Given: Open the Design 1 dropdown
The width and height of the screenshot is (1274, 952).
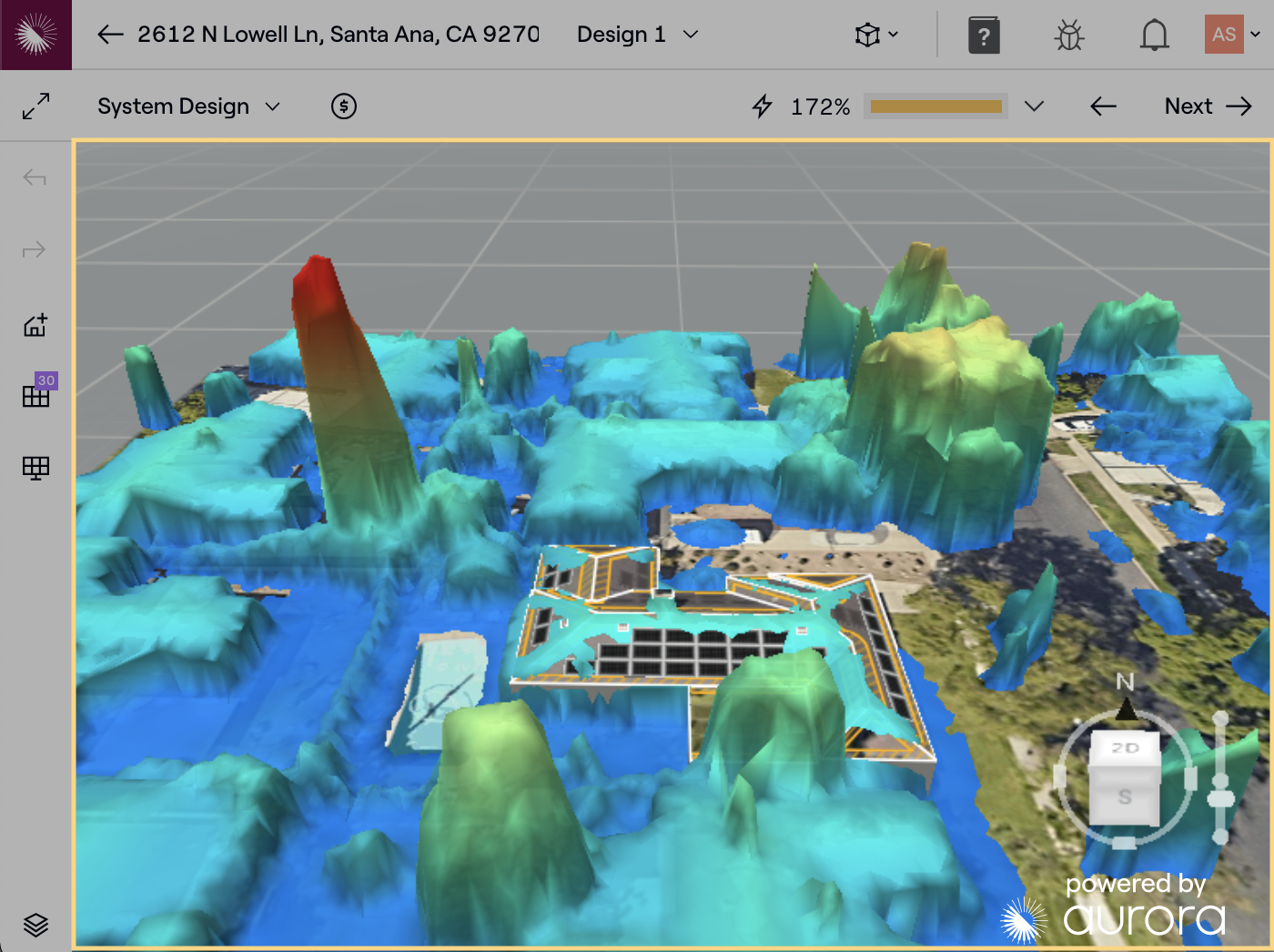Looking at the screenshot, I should coord(637,35).
